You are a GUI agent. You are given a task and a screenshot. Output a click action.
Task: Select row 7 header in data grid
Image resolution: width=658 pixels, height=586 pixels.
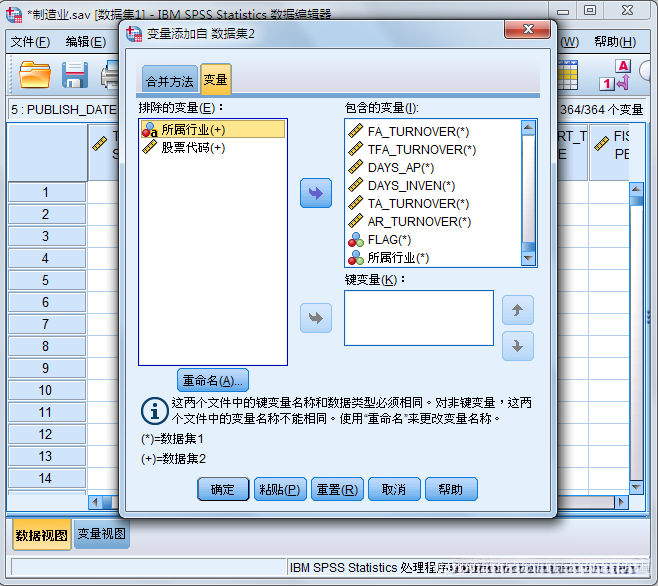pos(47,324)
